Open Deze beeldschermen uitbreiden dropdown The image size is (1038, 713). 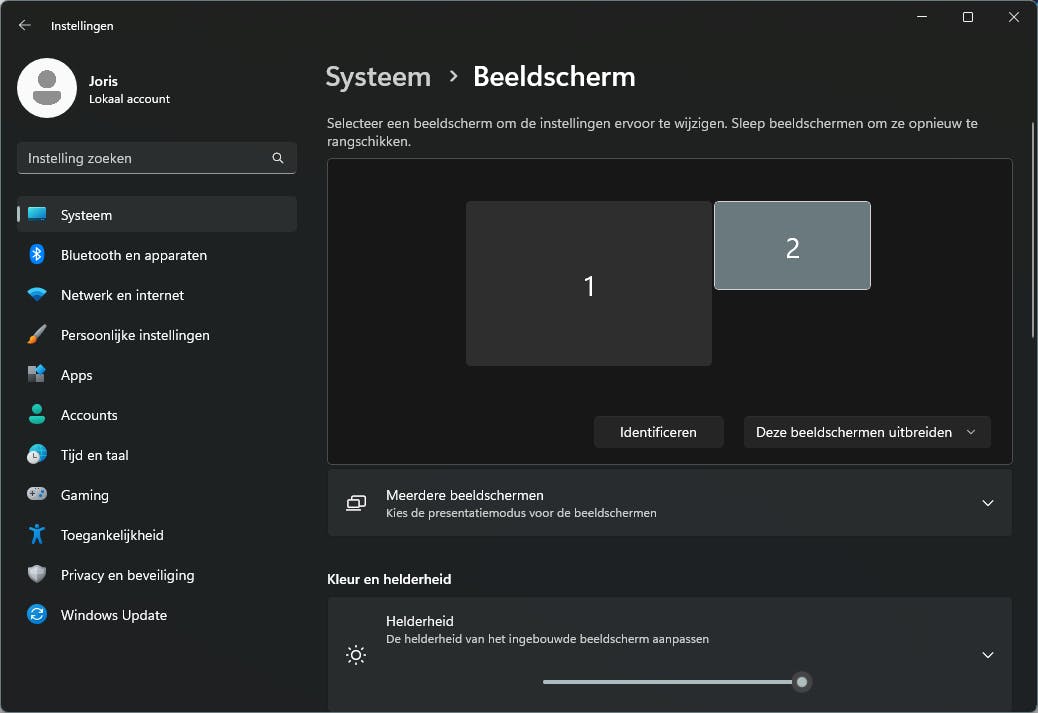pos(866,432)
